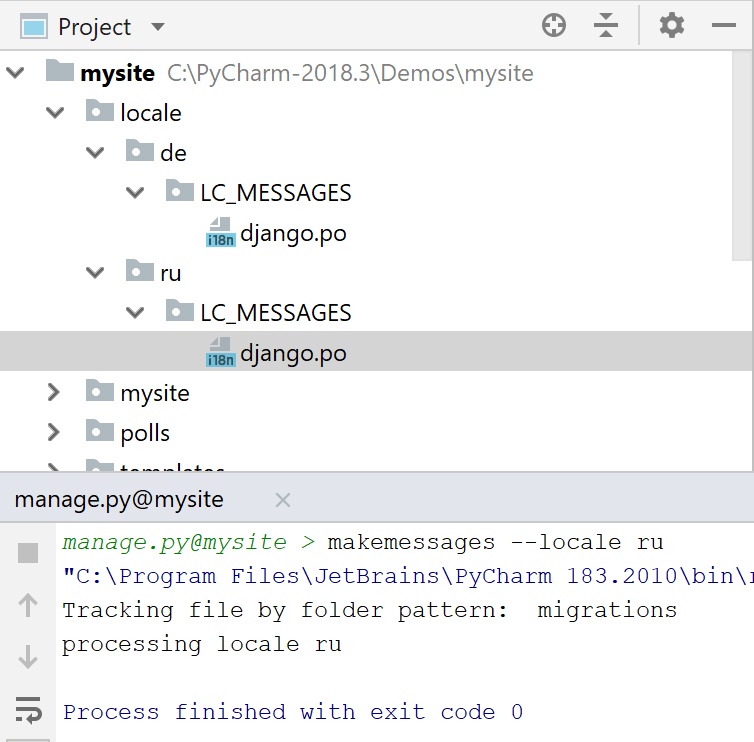Click the locale folder icon
The height and width of the screenshot is (742, 754).
pyautogui.click(x=100, y=111)
